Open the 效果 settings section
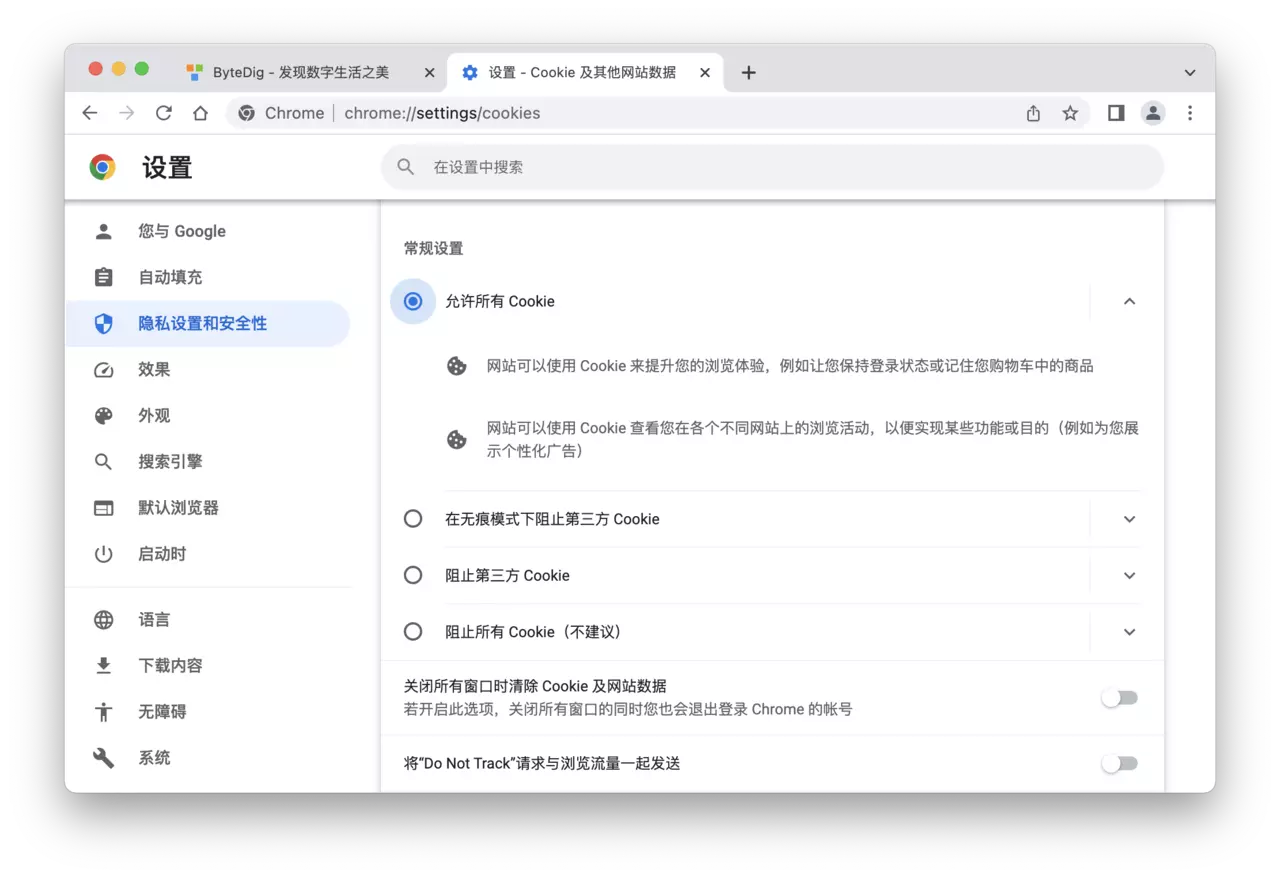Screen dimensions: 1280x878 208,369
